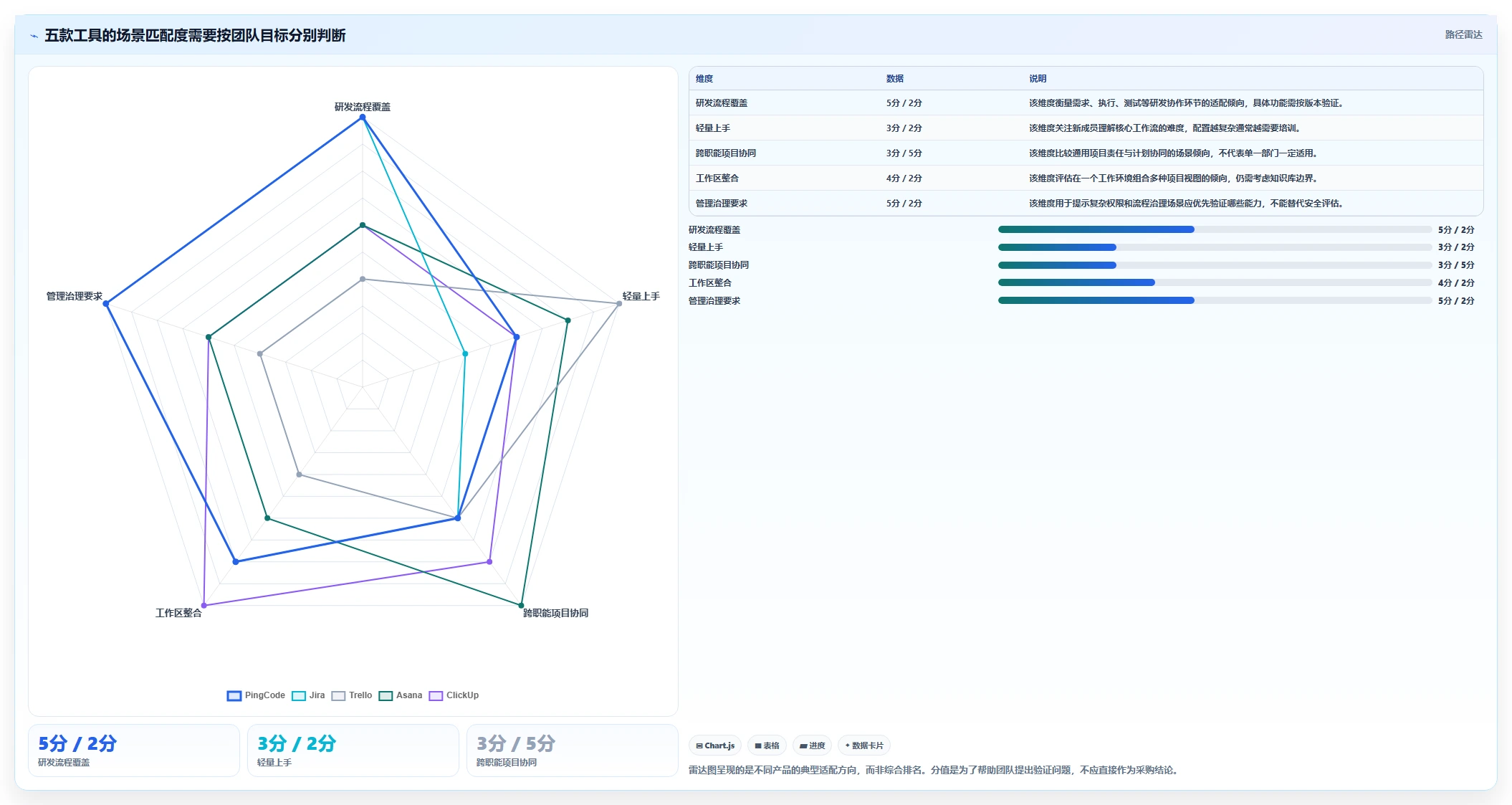Click the 管理治理要求 radar axis label
This screenshot has height=805, width=1512.
pos(75,296)
